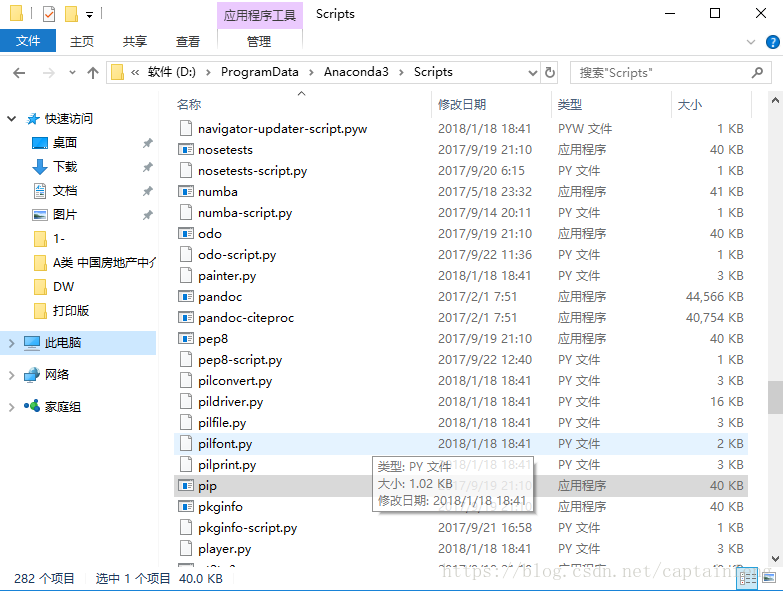Click the pin icon beside 图片
783x591 pixels.
click(147, 215)
